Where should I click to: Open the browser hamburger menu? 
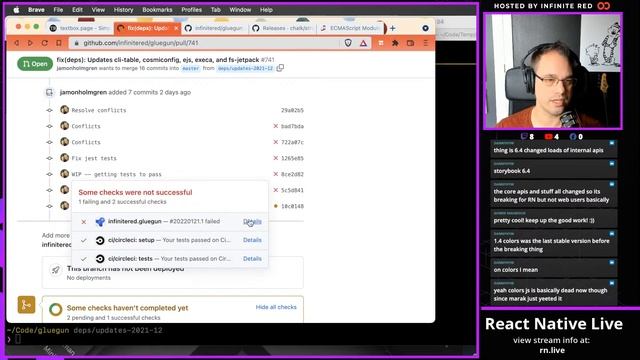[426, 43]
